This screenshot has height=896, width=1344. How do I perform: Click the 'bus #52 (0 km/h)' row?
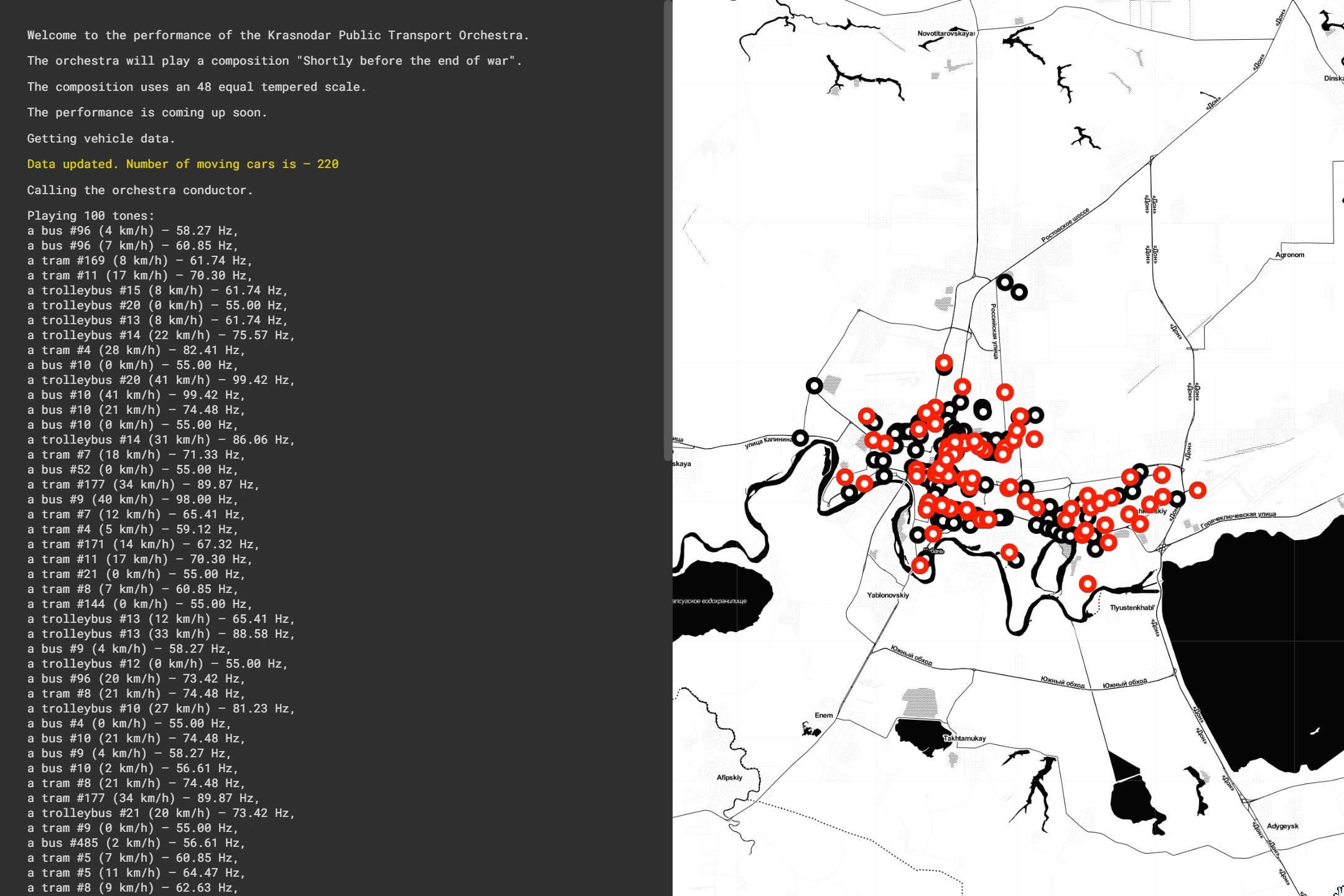tap(133, 470)
